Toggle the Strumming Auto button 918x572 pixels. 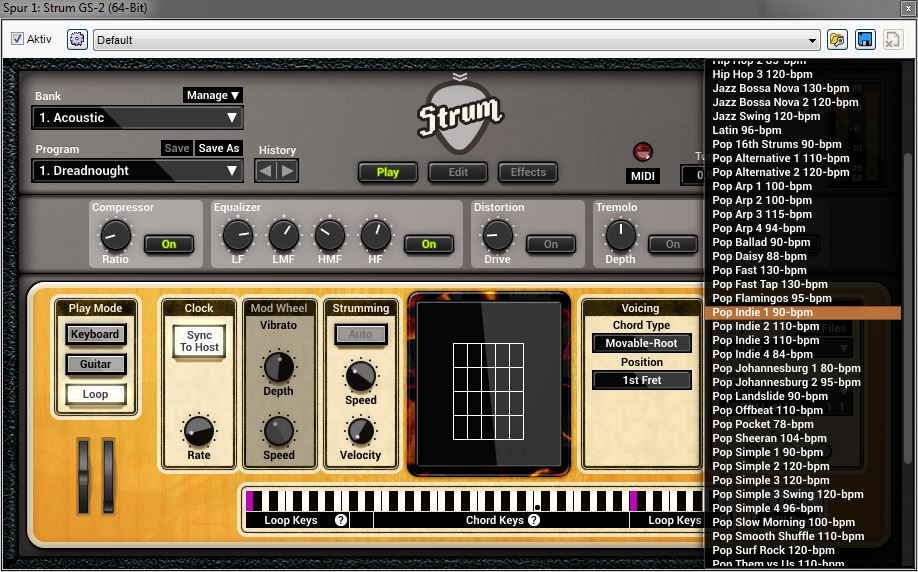click(361, 334)
